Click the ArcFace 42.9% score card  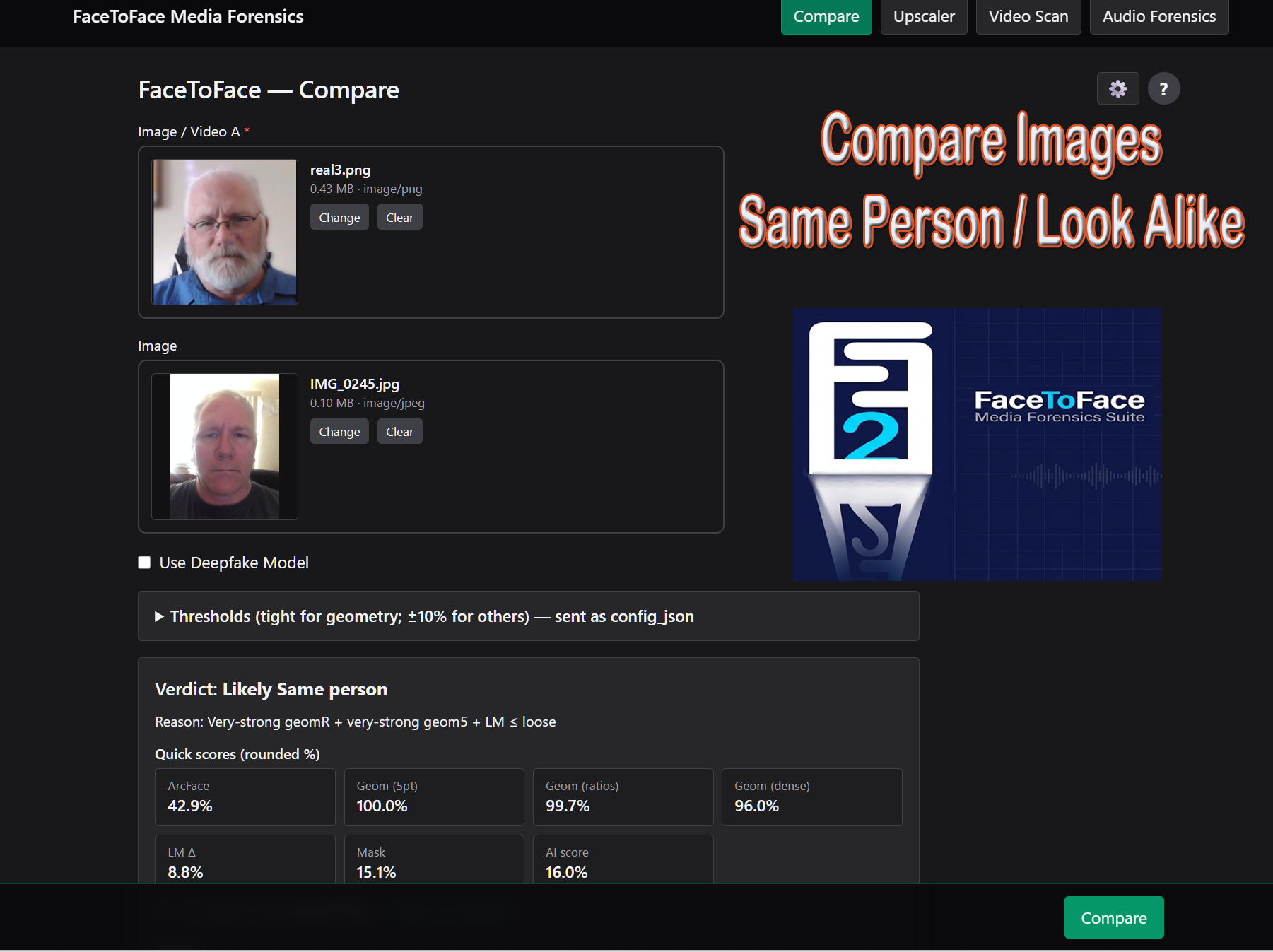click(245, 797)
